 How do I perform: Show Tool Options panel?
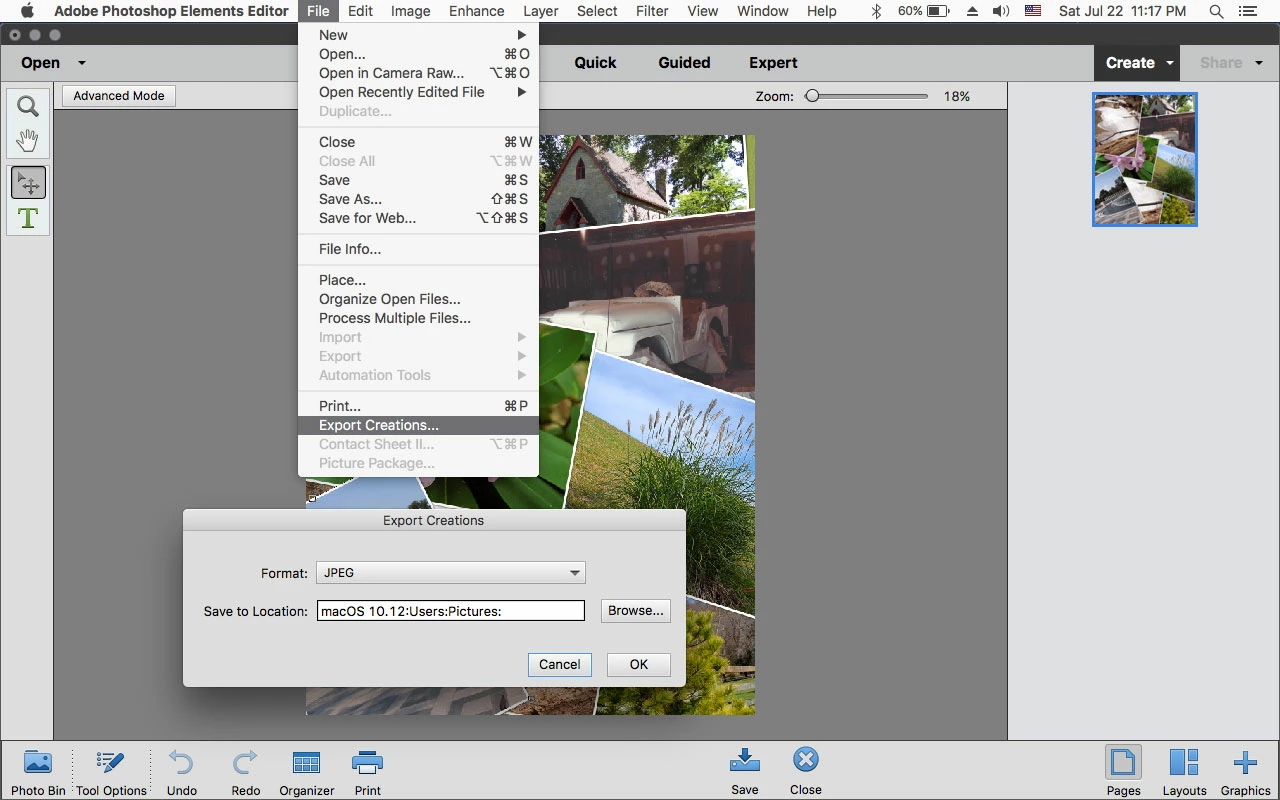pyautogui.click(x=111, y=772)
